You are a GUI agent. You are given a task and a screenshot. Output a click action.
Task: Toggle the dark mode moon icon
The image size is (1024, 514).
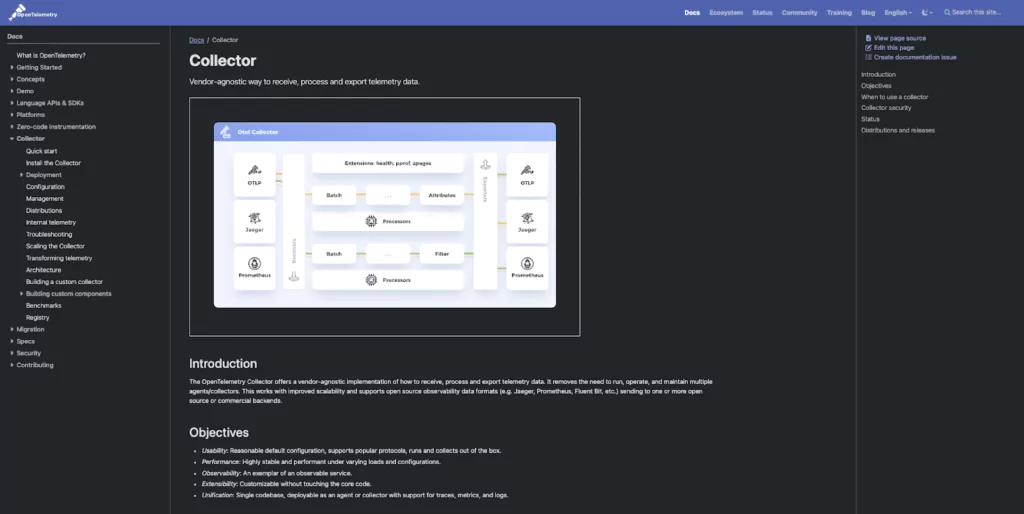click(925, 12)
